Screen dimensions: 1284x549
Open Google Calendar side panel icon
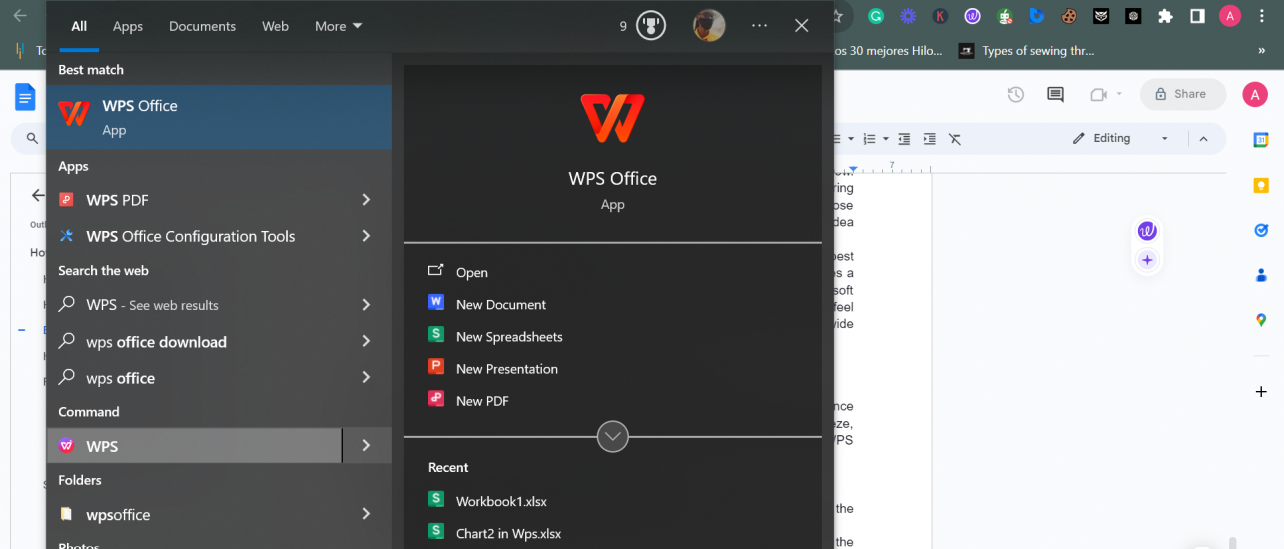(x=1261, y=140)
